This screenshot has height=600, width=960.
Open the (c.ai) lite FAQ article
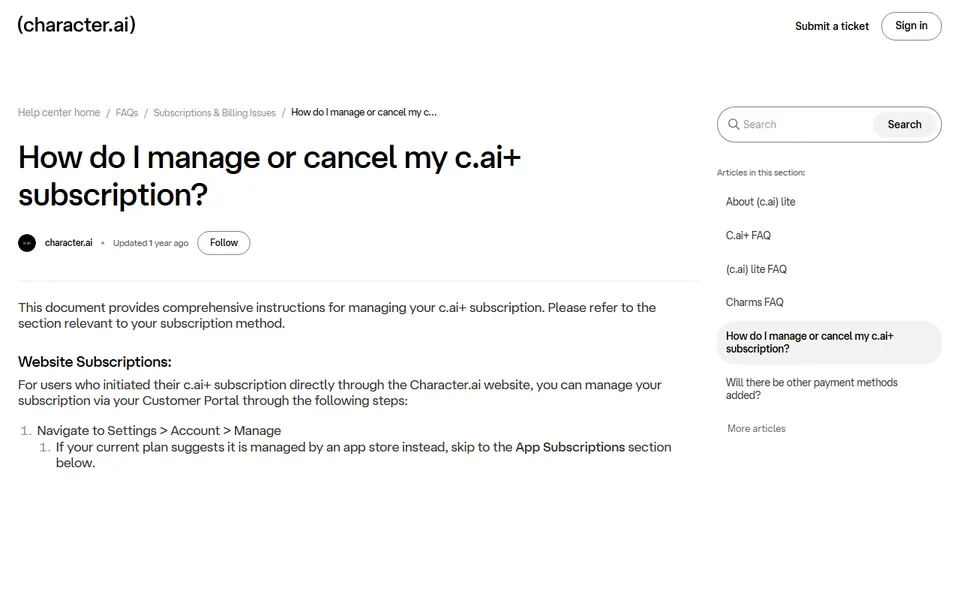point(756,269)
